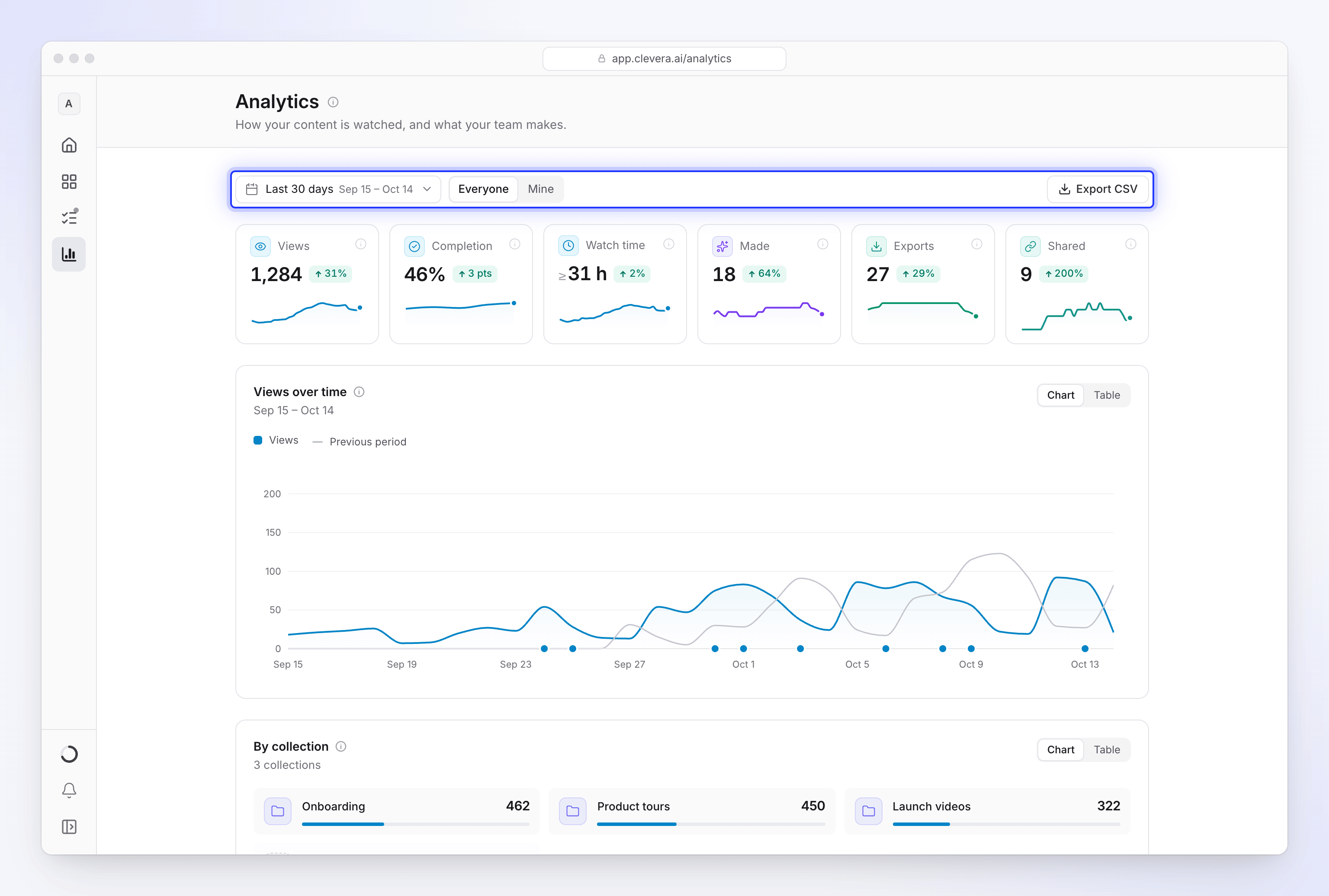The width and height of the screenshot is (1329, 896).
Task: Click info icon on Made card
Action: 822,244
